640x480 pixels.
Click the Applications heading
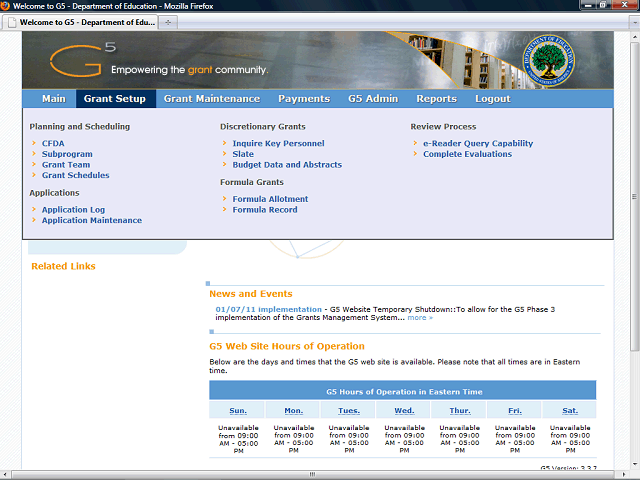(x=54, y=193)
